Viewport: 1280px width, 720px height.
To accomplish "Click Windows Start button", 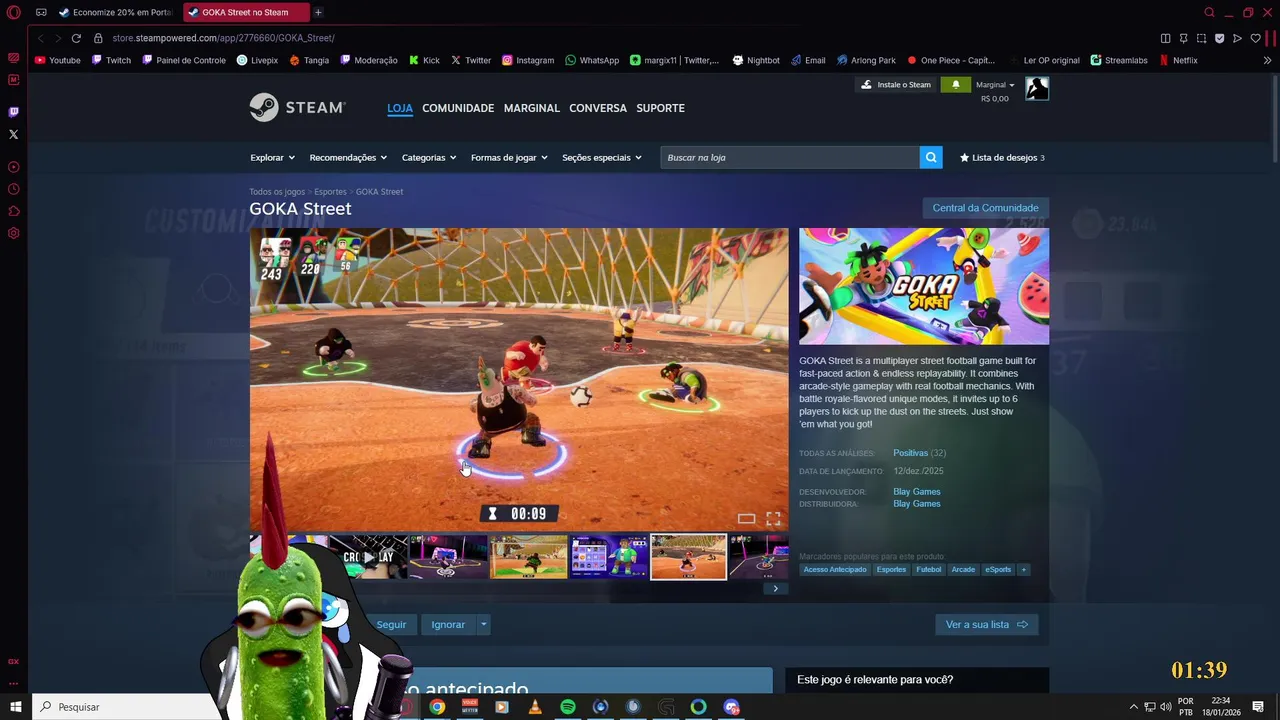I will tap(15, 707).
